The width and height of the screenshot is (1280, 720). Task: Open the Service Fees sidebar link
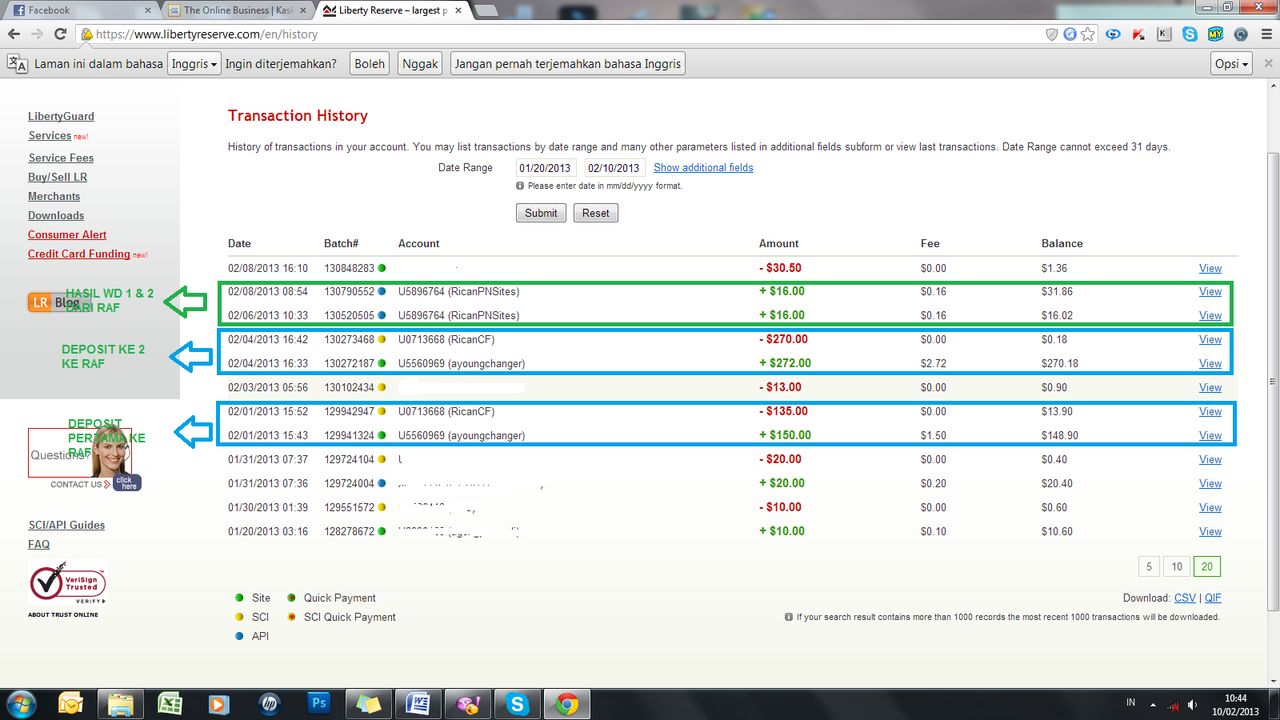tap(61, 158)
